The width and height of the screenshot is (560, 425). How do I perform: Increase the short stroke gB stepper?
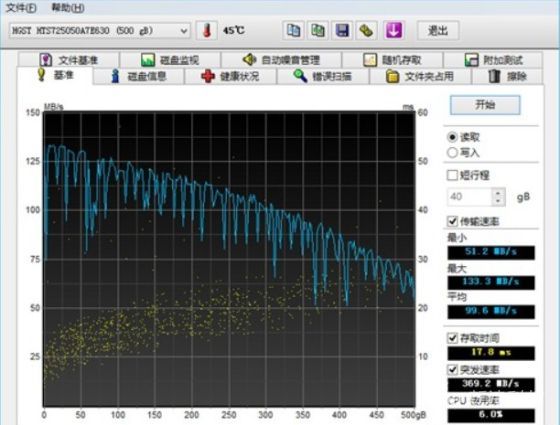[x=498, y=193]
